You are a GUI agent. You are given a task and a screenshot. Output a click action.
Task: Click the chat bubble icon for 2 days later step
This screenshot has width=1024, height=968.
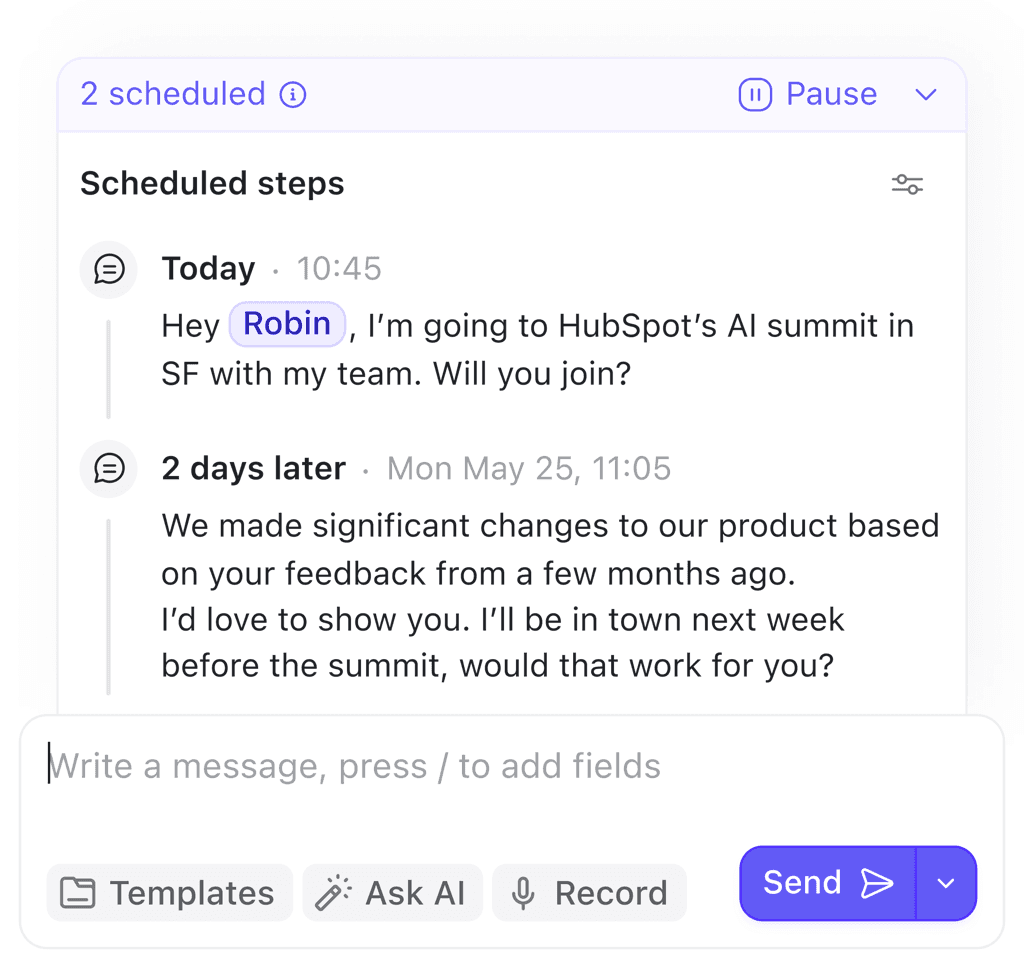click(x=108, y=469)
